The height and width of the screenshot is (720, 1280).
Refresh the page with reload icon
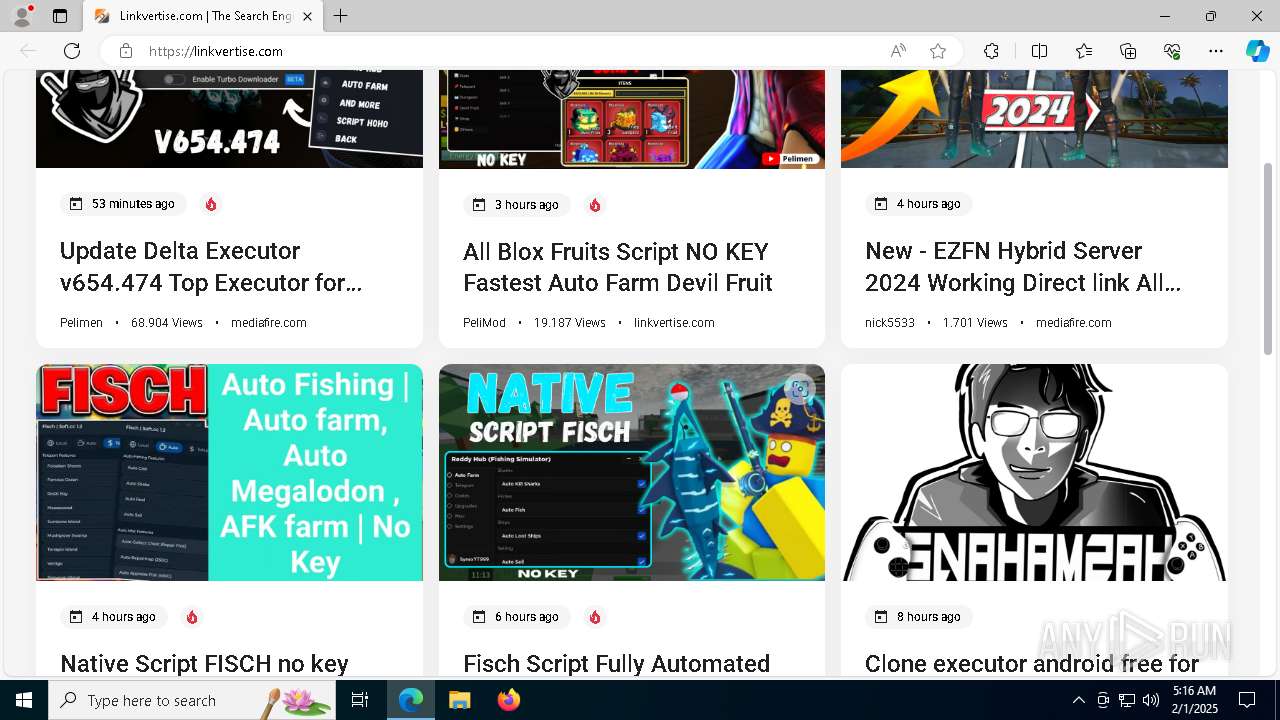[x=72, y=51]
